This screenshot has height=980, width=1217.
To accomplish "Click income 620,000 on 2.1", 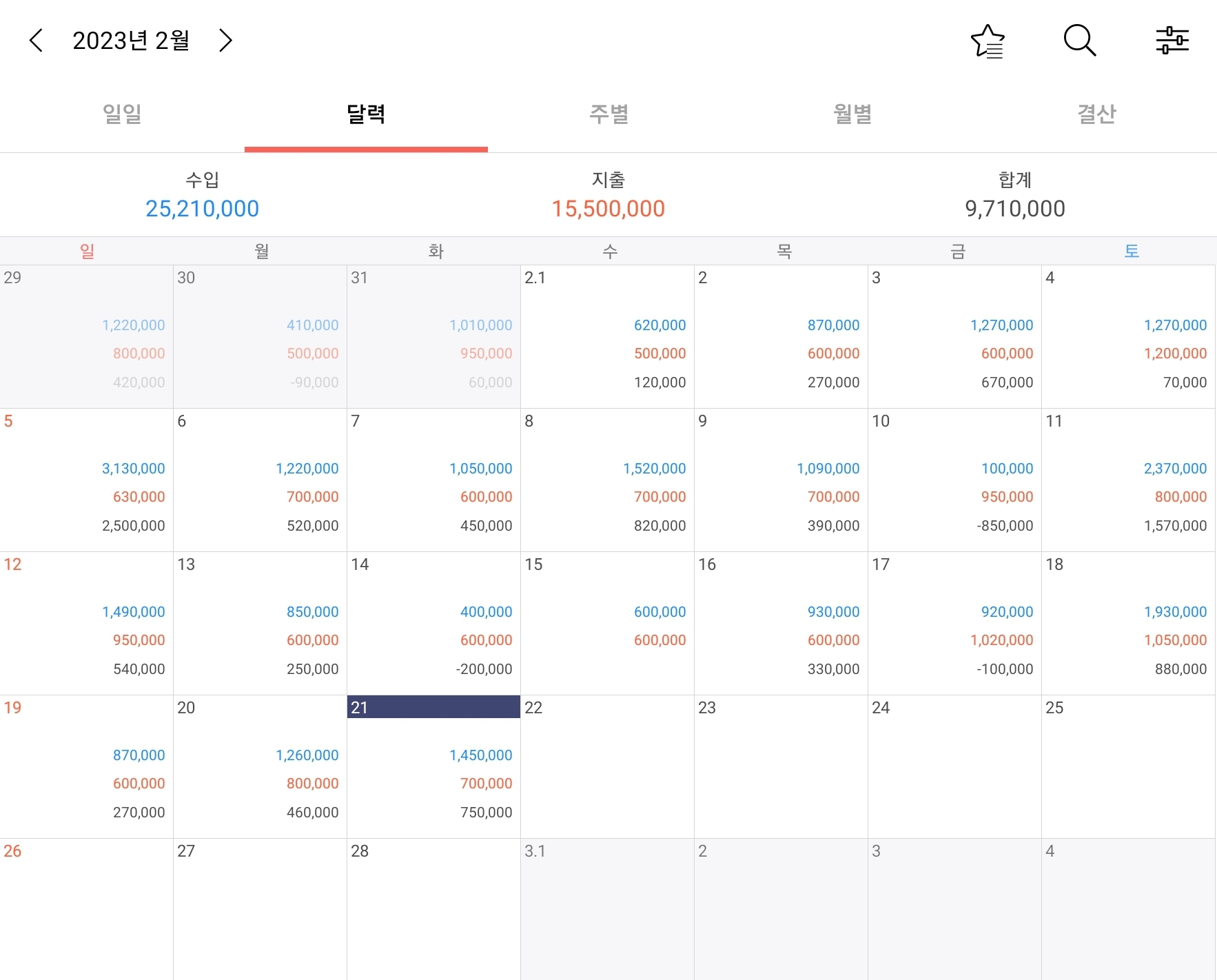I will point(660,325).
